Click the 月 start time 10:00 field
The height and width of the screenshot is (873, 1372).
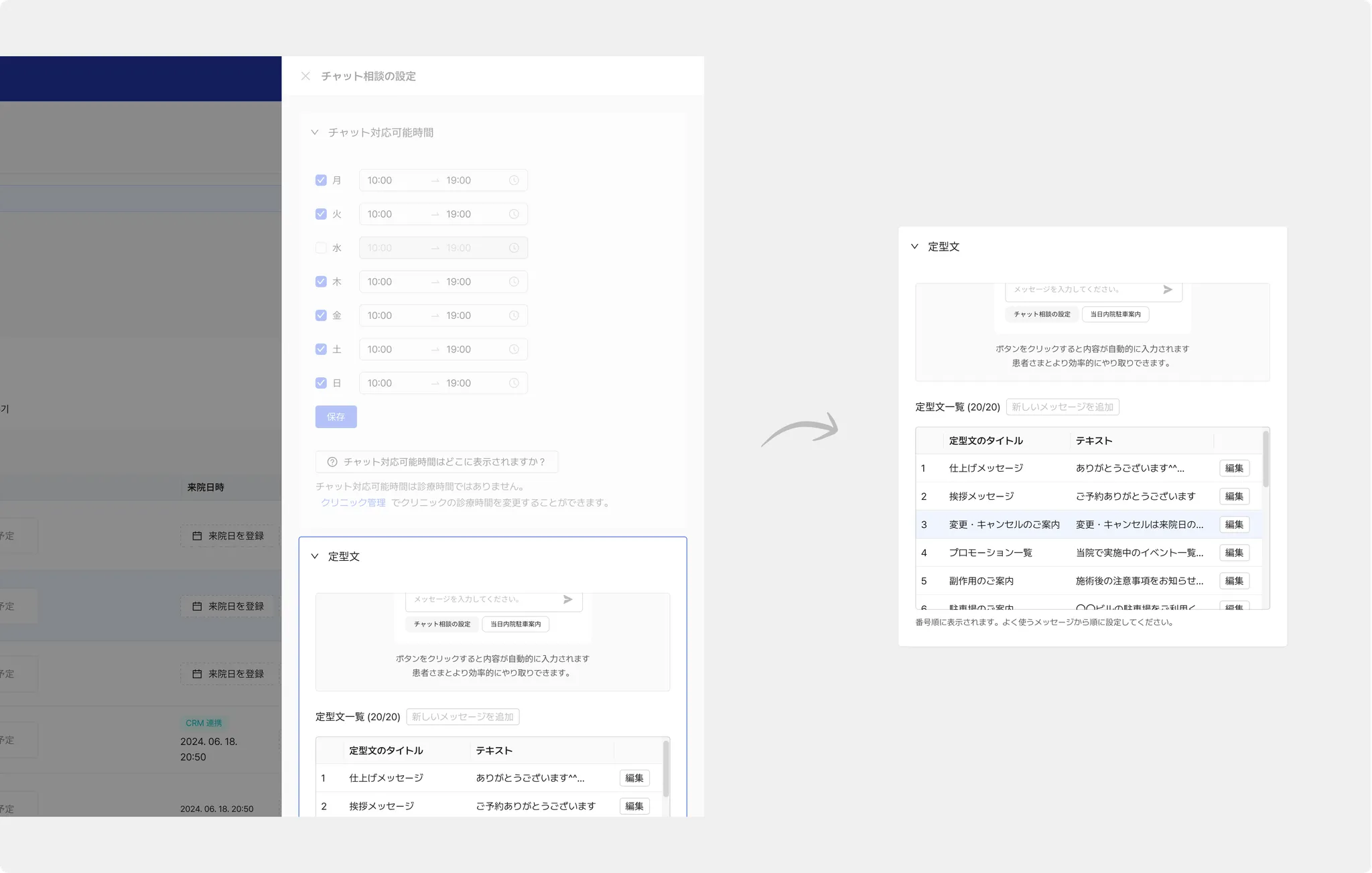[x=380, y=180]
